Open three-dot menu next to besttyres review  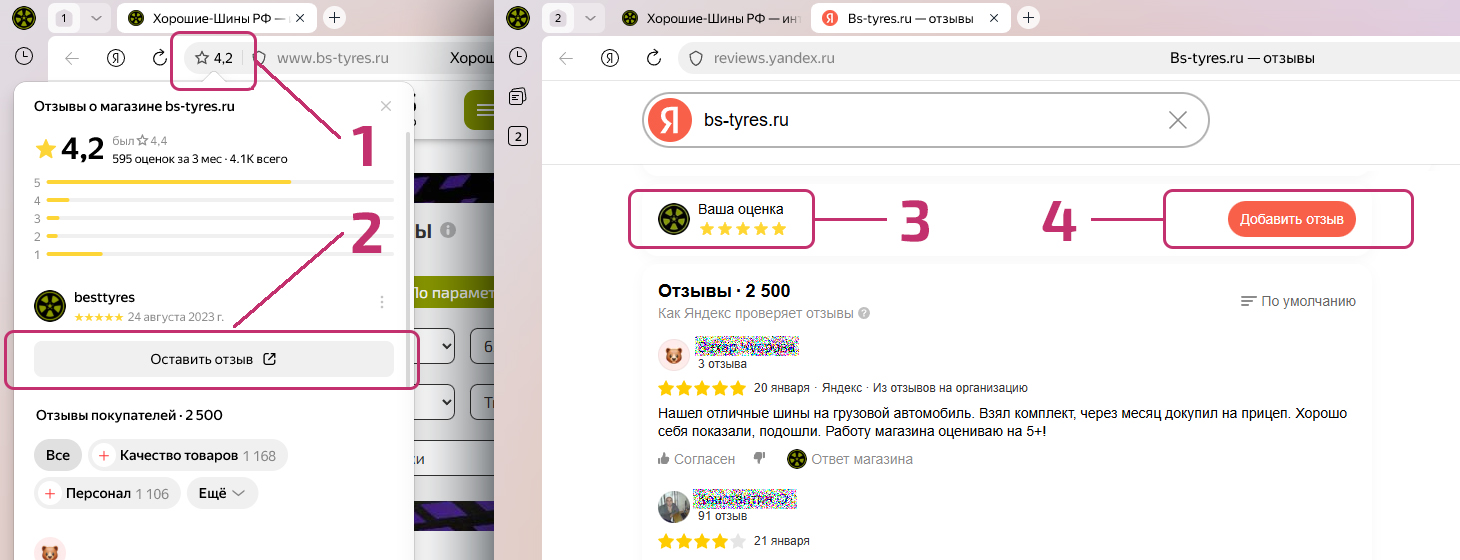tap(381, 302)
